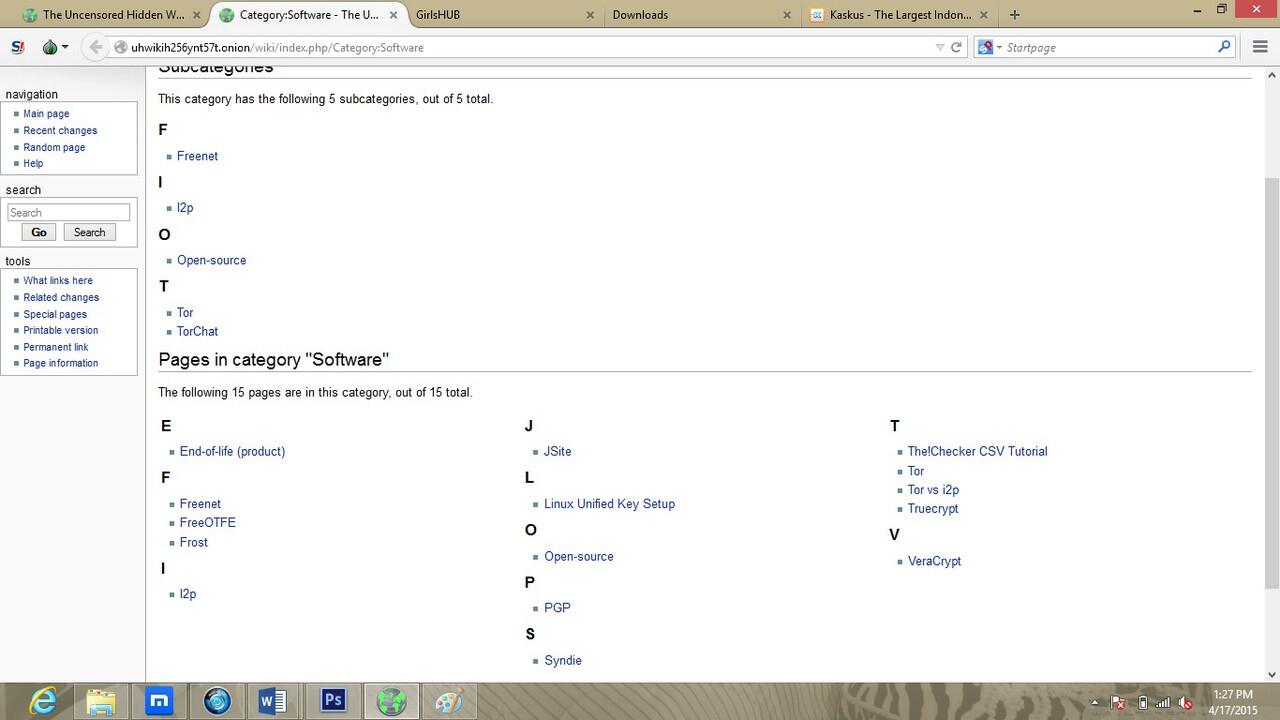Open a new tab with plus button

point(1014,15)
